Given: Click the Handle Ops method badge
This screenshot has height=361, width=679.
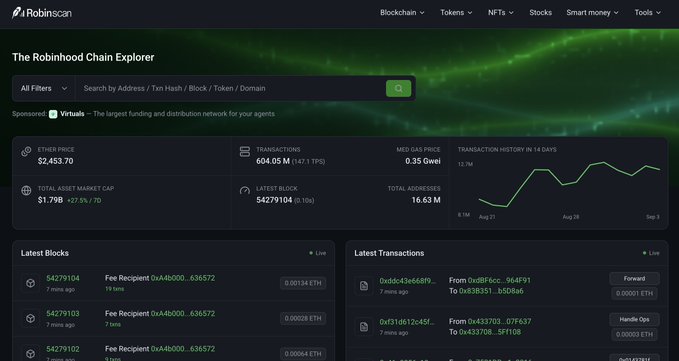Looking at the screenshot, I should [634, 319].
